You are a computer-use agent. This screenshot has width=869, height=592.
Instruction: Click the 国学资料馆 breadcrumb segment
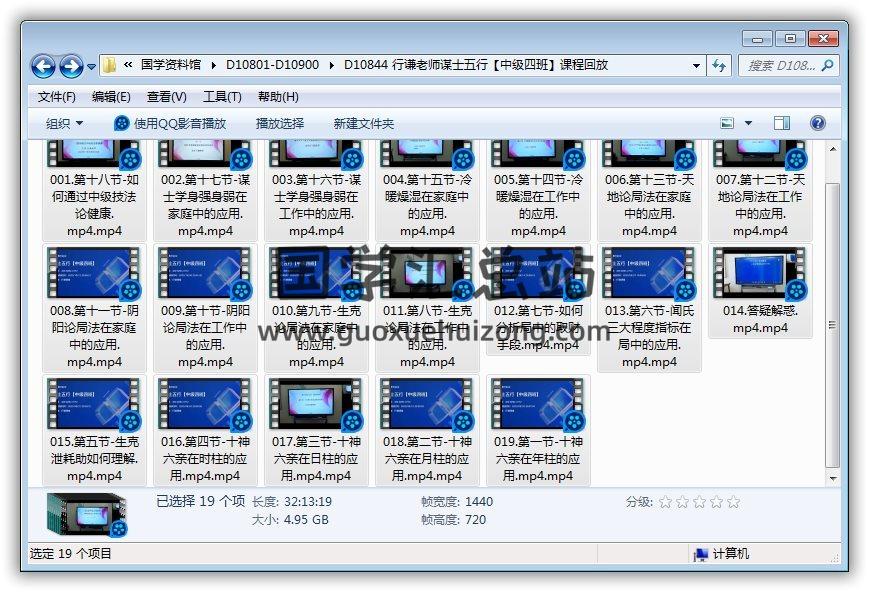click(x=174, y=65)
